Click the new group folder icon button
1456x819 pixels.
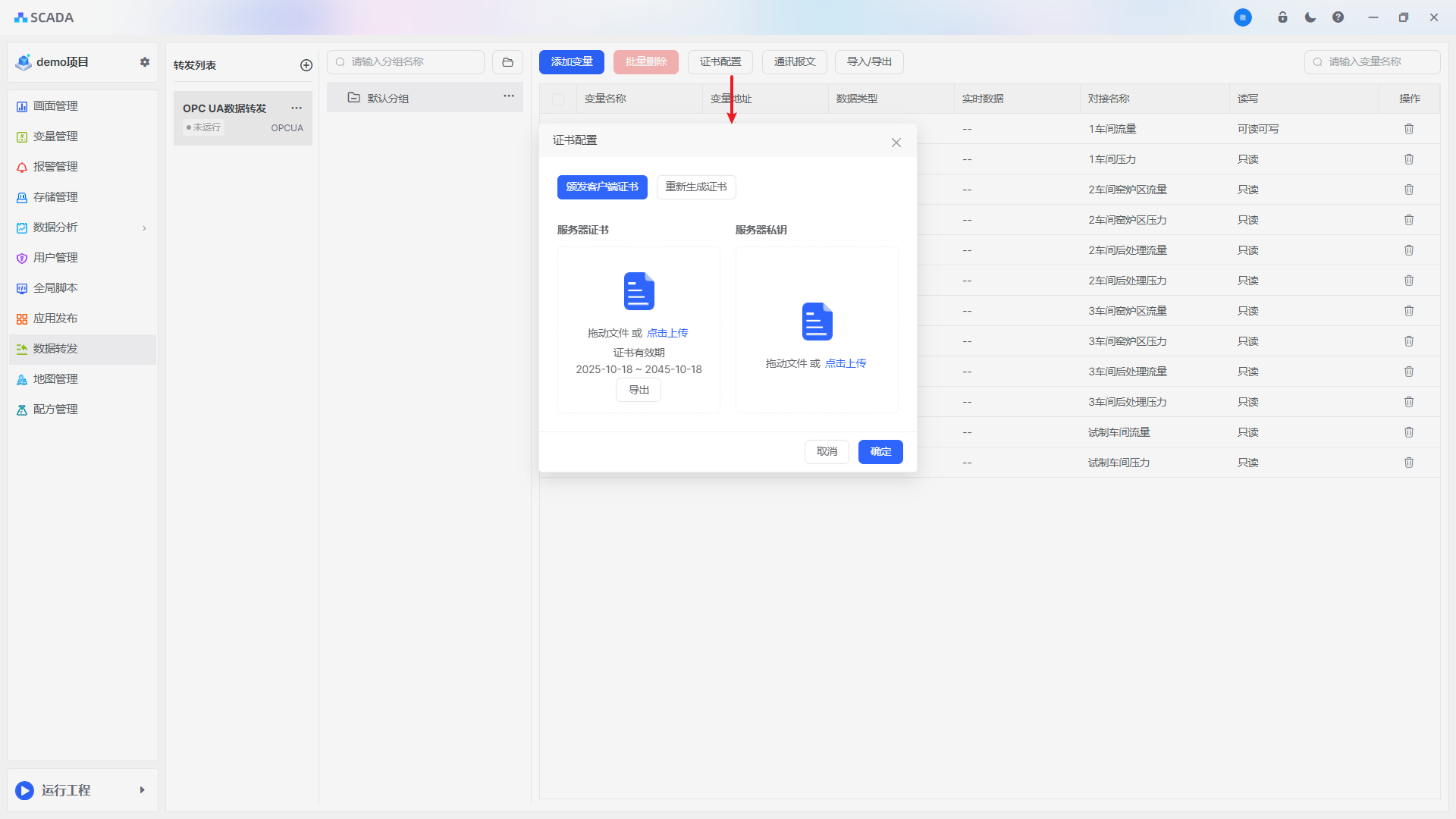click(x=507, y=62)
